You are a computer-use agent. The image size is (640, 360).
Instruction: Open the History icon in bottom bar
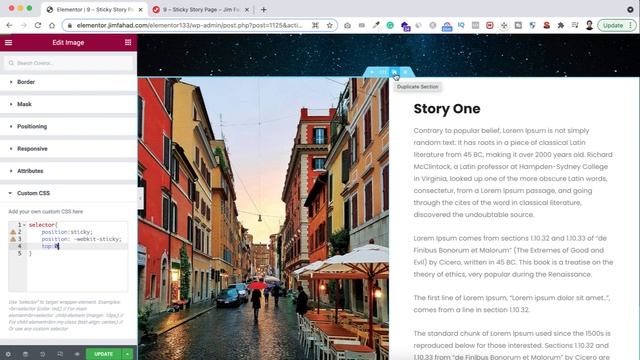pos(42,354)
